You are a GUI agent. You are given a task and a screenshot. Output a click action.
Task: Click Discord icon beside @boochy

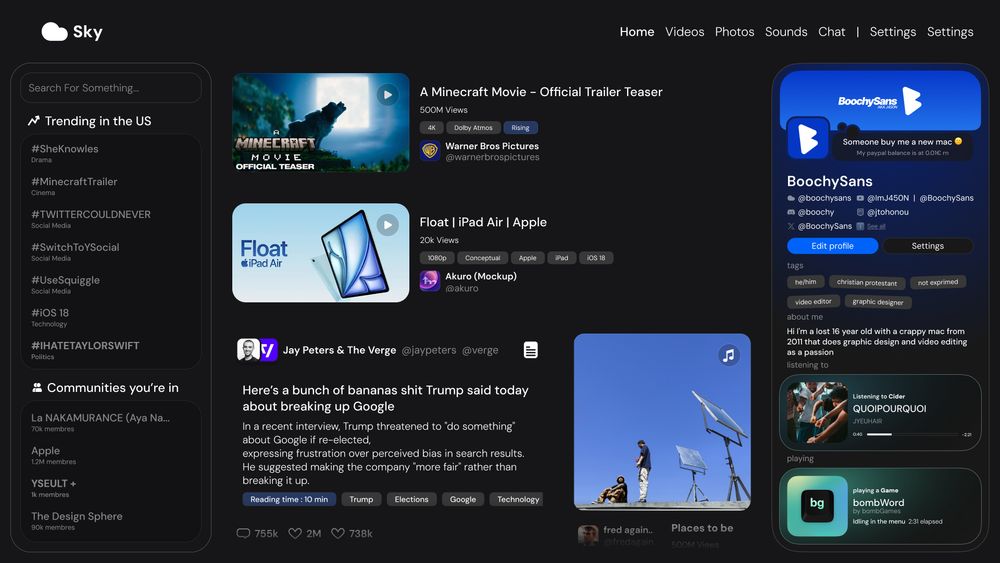(x=791, y=212)
